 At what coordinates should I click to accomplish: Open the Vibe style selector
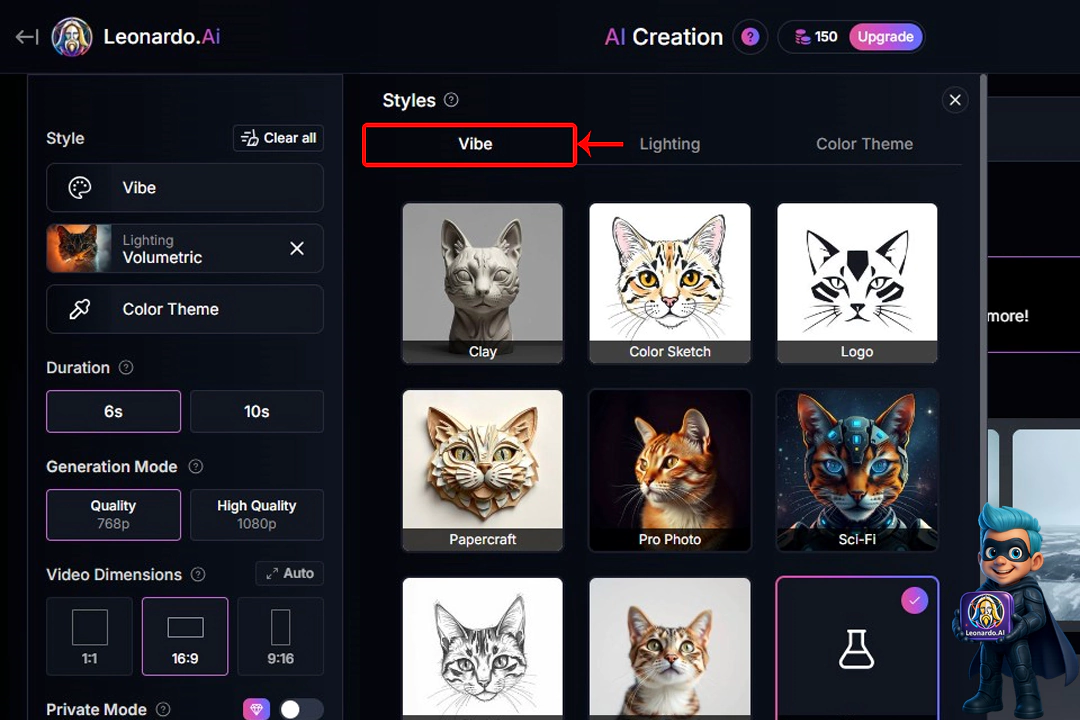point(185,188)
